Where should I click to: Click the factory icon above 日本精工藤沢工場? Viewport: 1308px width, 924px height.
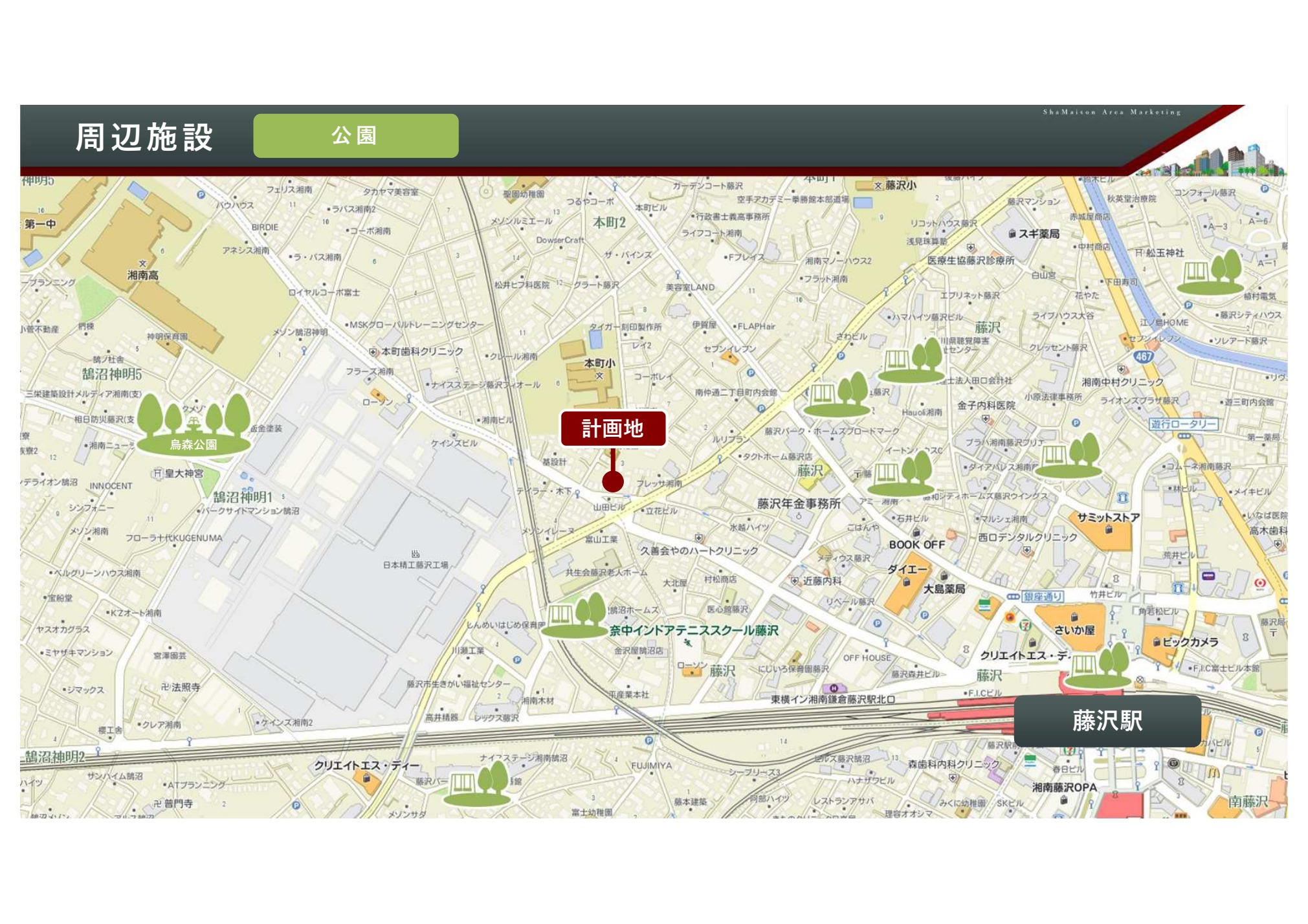tap(415, 554)
